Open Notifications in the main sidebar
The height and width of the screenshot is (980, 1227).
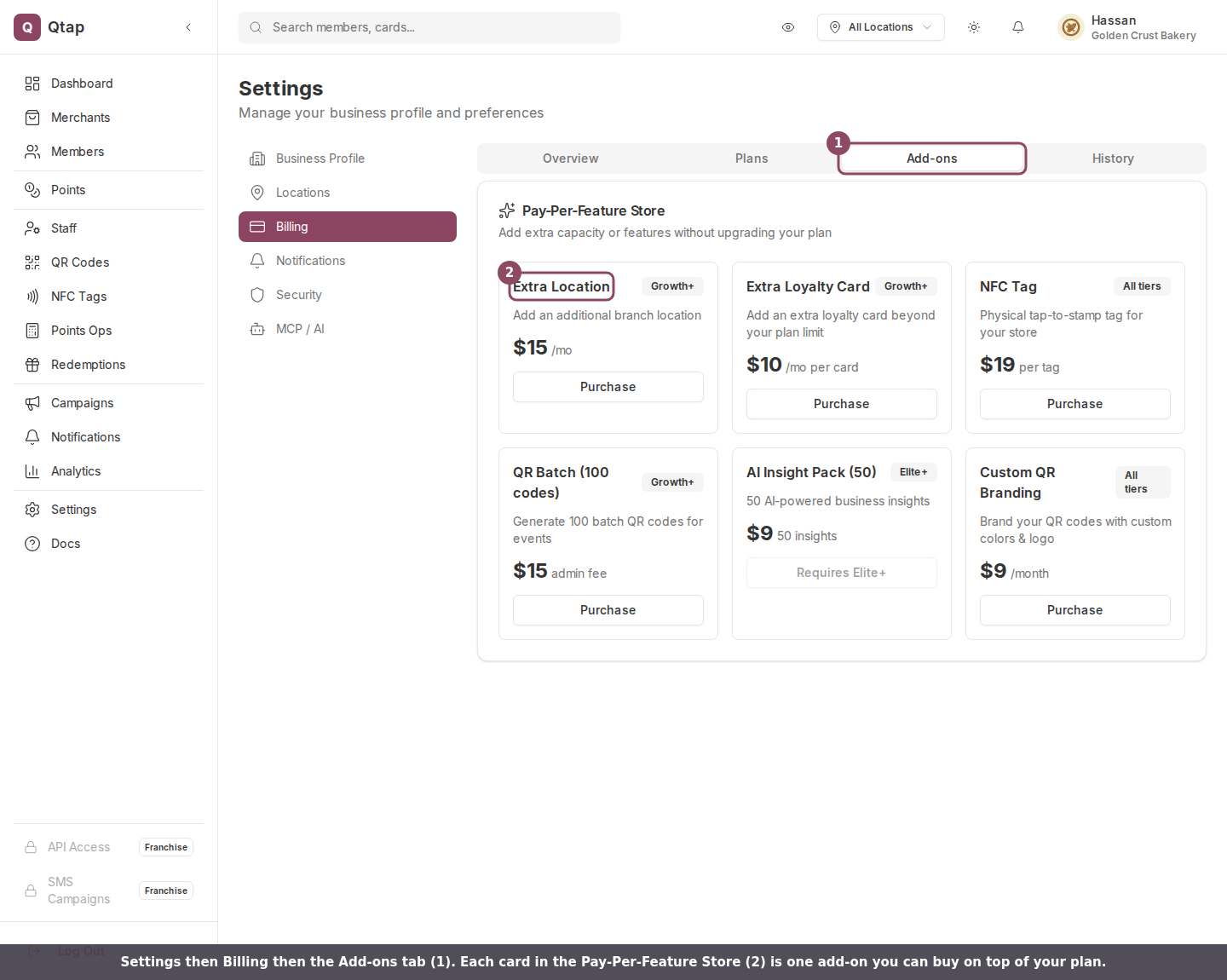[108, 437]
